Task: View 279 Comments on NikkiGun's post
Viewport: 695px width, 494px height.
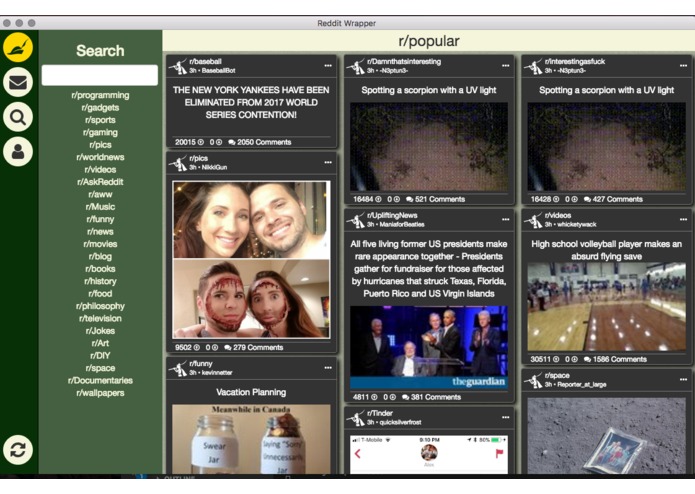Action: tap(254, 347)
